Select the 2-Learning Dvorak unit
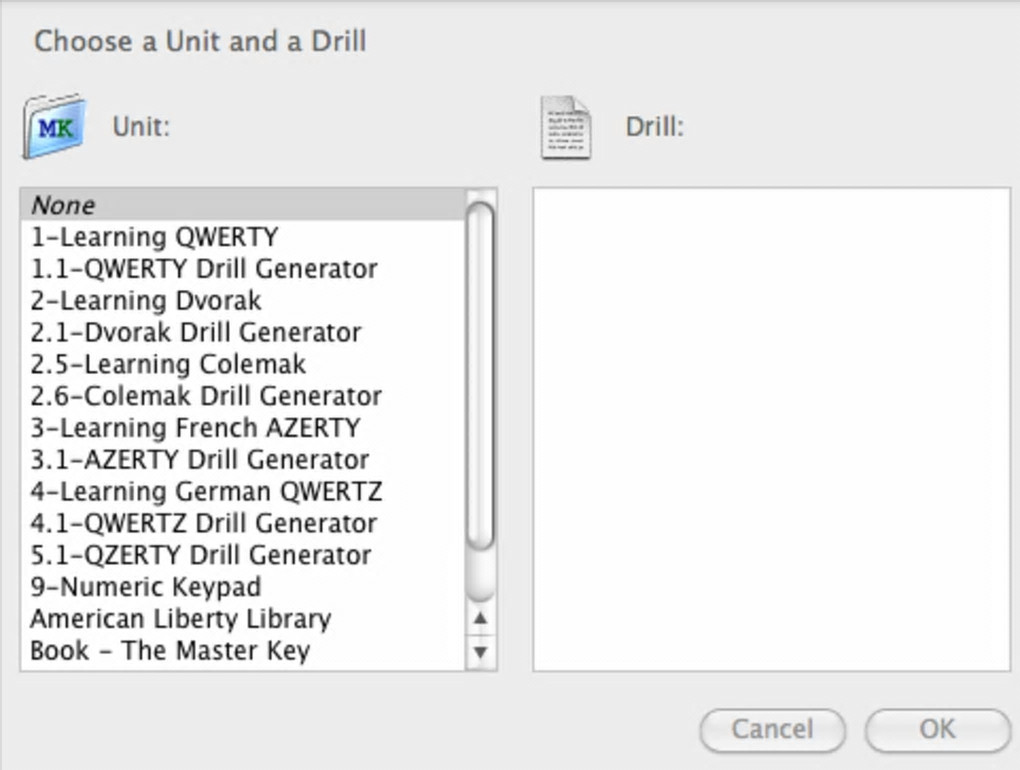Viewport: 1020px width, 770px height. tap(146, 301)
